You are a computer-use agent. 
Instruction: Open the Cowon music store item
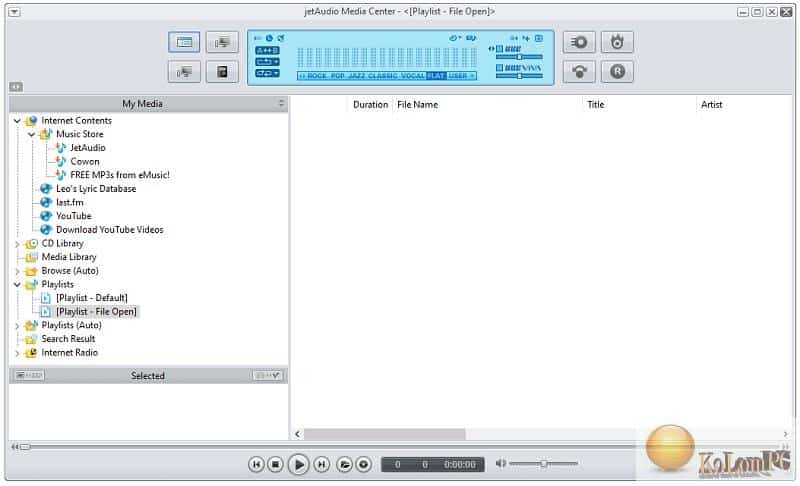pyautogui.click(x=85, y=162)
